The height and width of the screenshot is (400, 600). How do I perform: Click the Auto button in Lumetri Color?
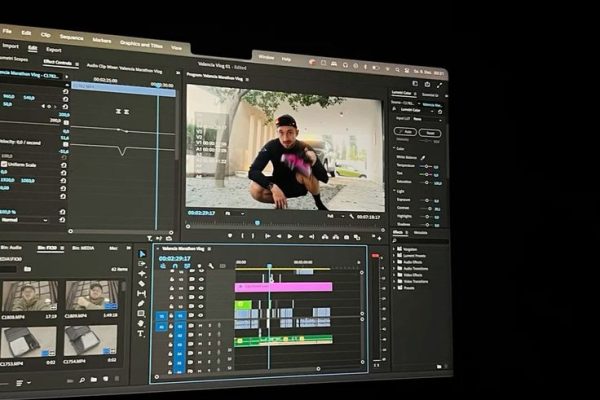click(x=405, y=132)
